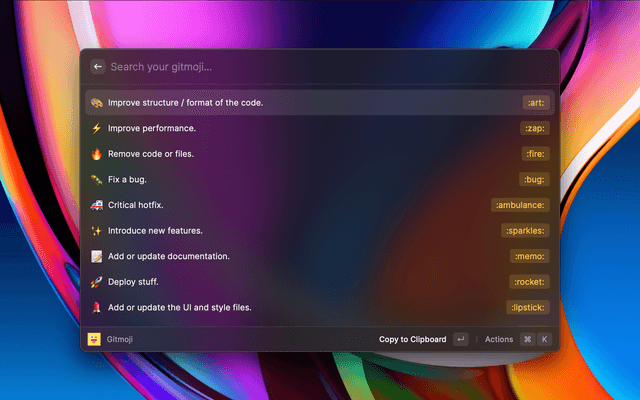Image resolution: width=640 pixels, height=400 pixels.
Task: Click the back arrow button
Action: (x=97, y=67)
